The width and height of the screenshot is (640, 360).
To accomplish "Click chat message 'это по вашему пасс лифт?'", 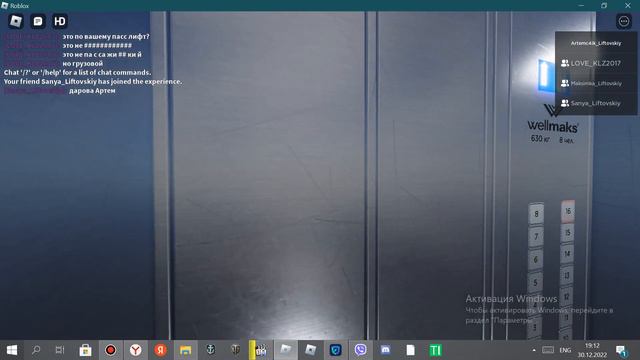I will (106, 36).
